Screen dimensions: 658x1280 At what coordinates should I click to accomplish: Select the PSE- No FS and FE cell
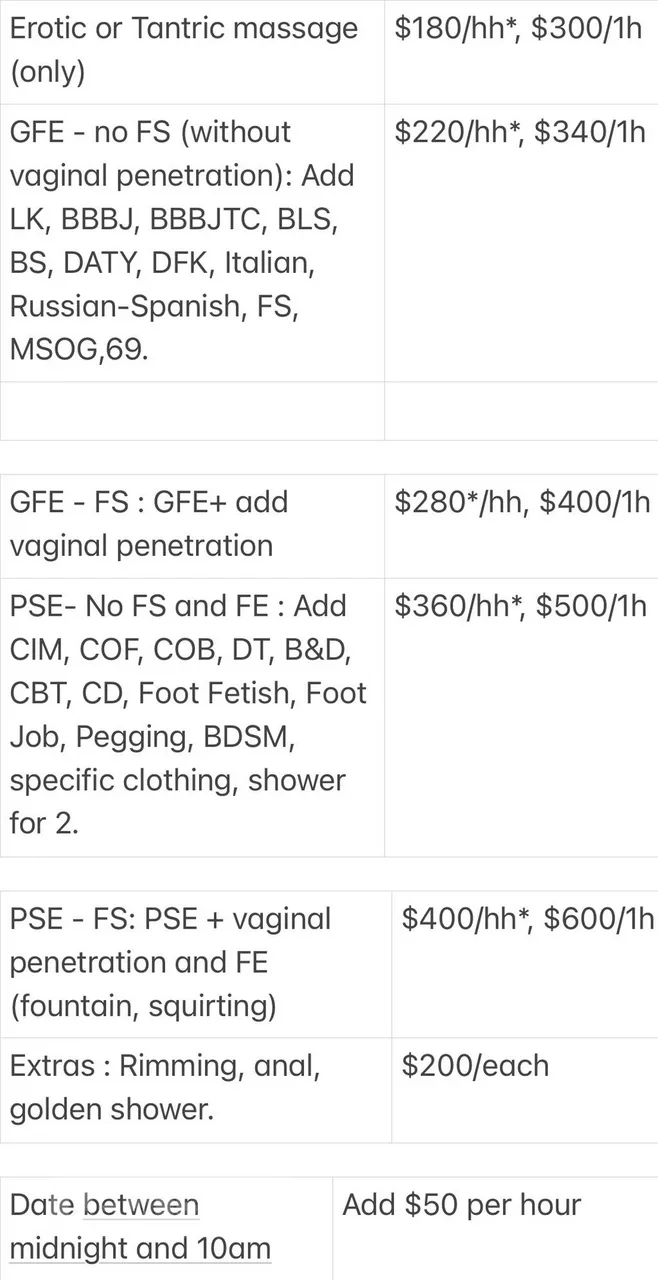pyautogui.click(x=190, y=715)
